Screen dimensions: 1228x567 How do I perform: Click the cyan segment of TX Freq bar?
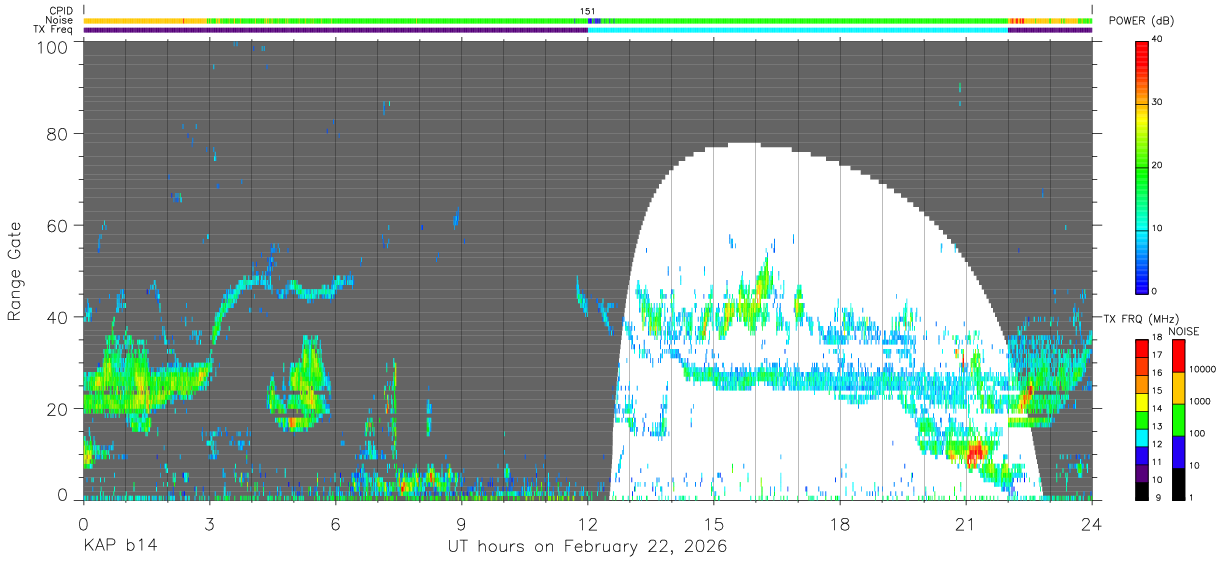798,30
